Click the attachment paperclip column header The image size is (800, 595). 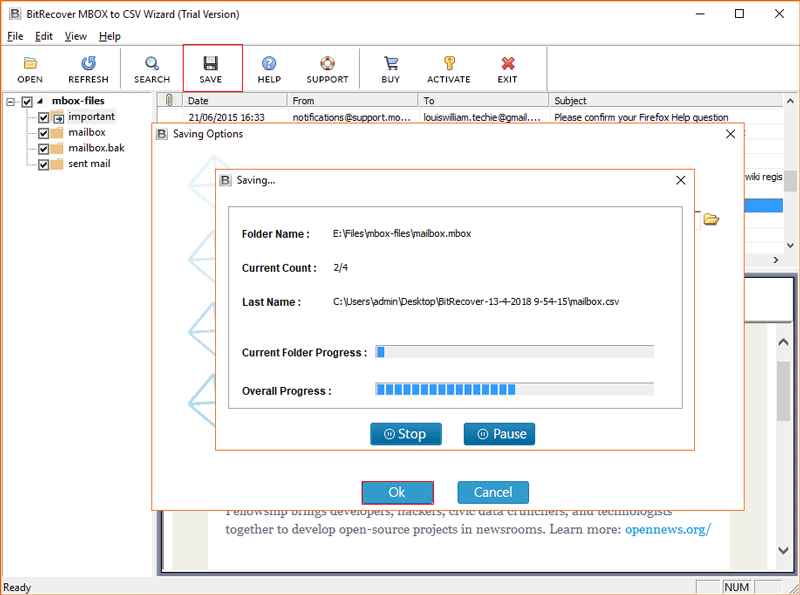tap(169, 100)
